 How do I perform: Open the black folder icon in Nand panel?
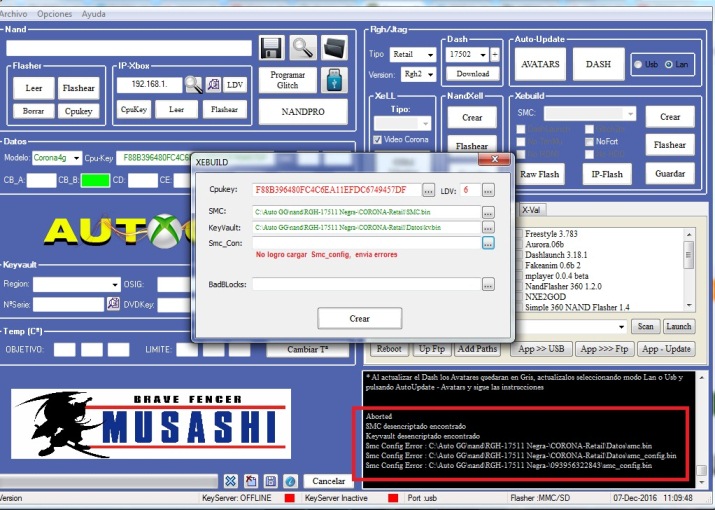pos(334,47)
